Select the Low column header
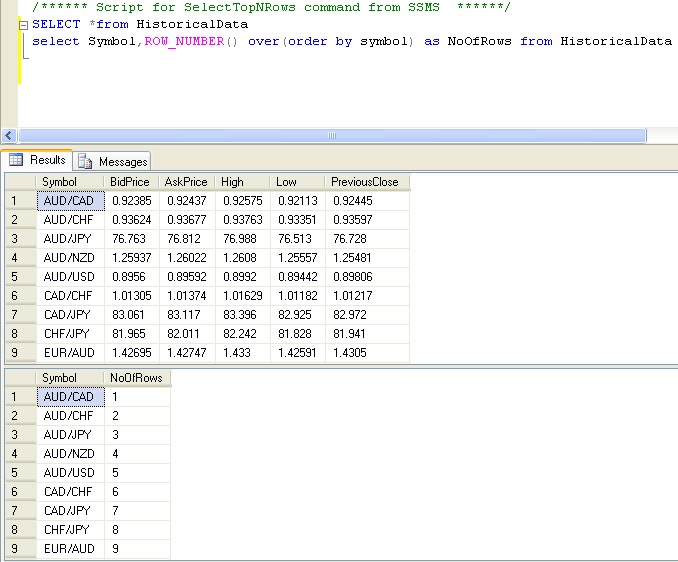Viewport: 678px width, 562px height. [x=297, y=182]
